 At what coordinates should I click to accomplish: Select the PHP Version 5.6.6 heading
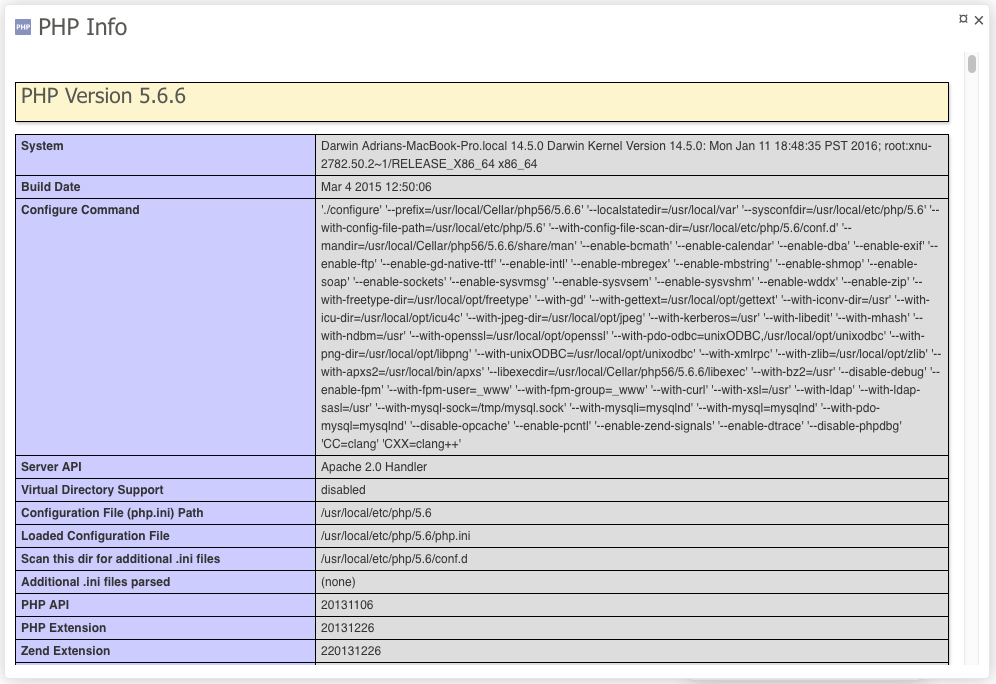(104, 96)
